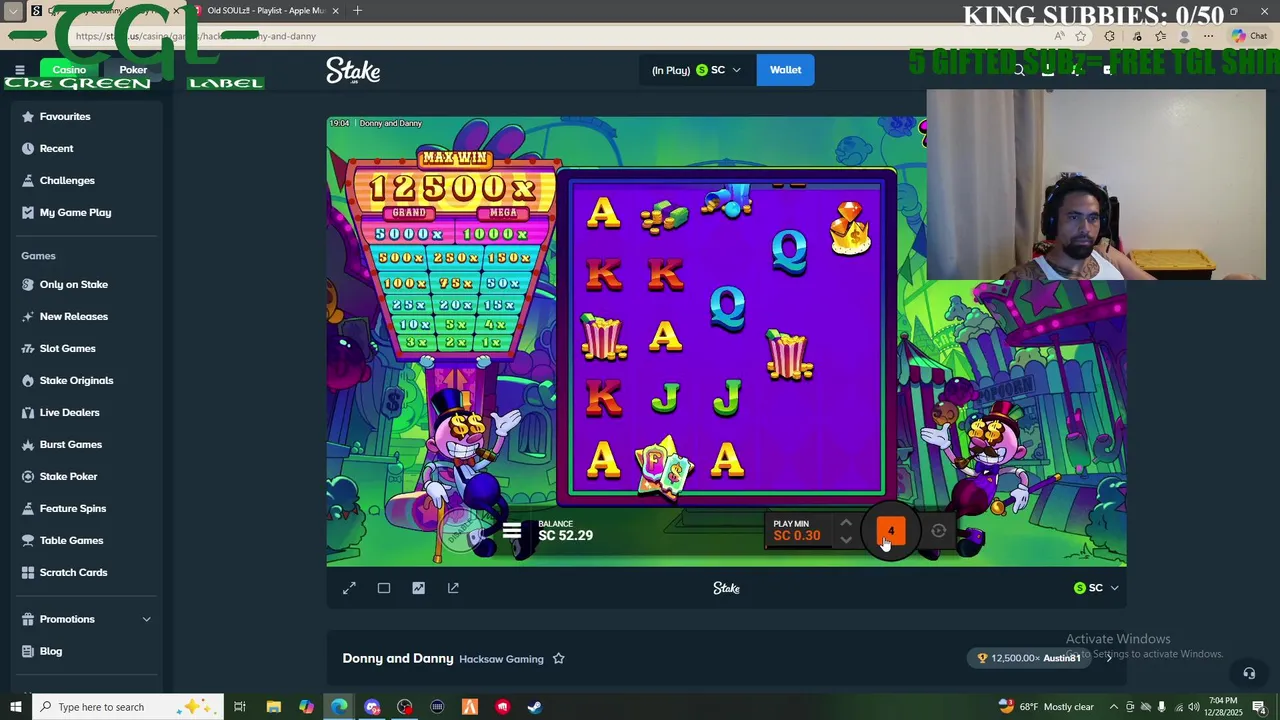Decrease the play amount arrow

pyautogui.click(x=846, y=540)
